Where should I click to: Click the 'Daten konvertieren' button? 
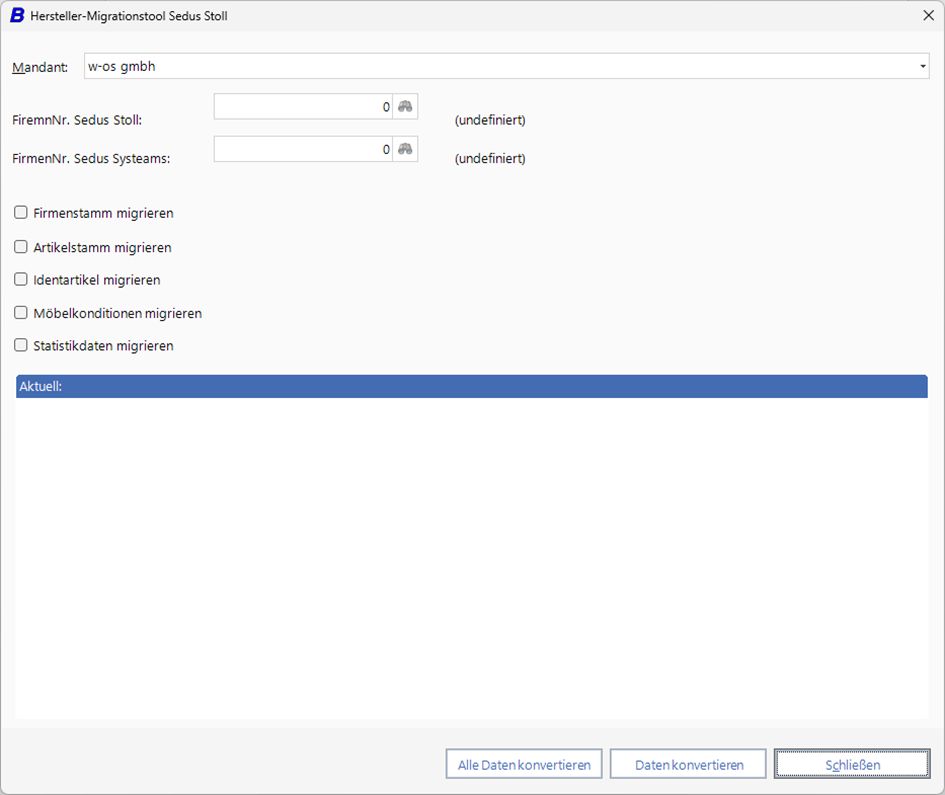pyautogui.click(x=688, y=765)
